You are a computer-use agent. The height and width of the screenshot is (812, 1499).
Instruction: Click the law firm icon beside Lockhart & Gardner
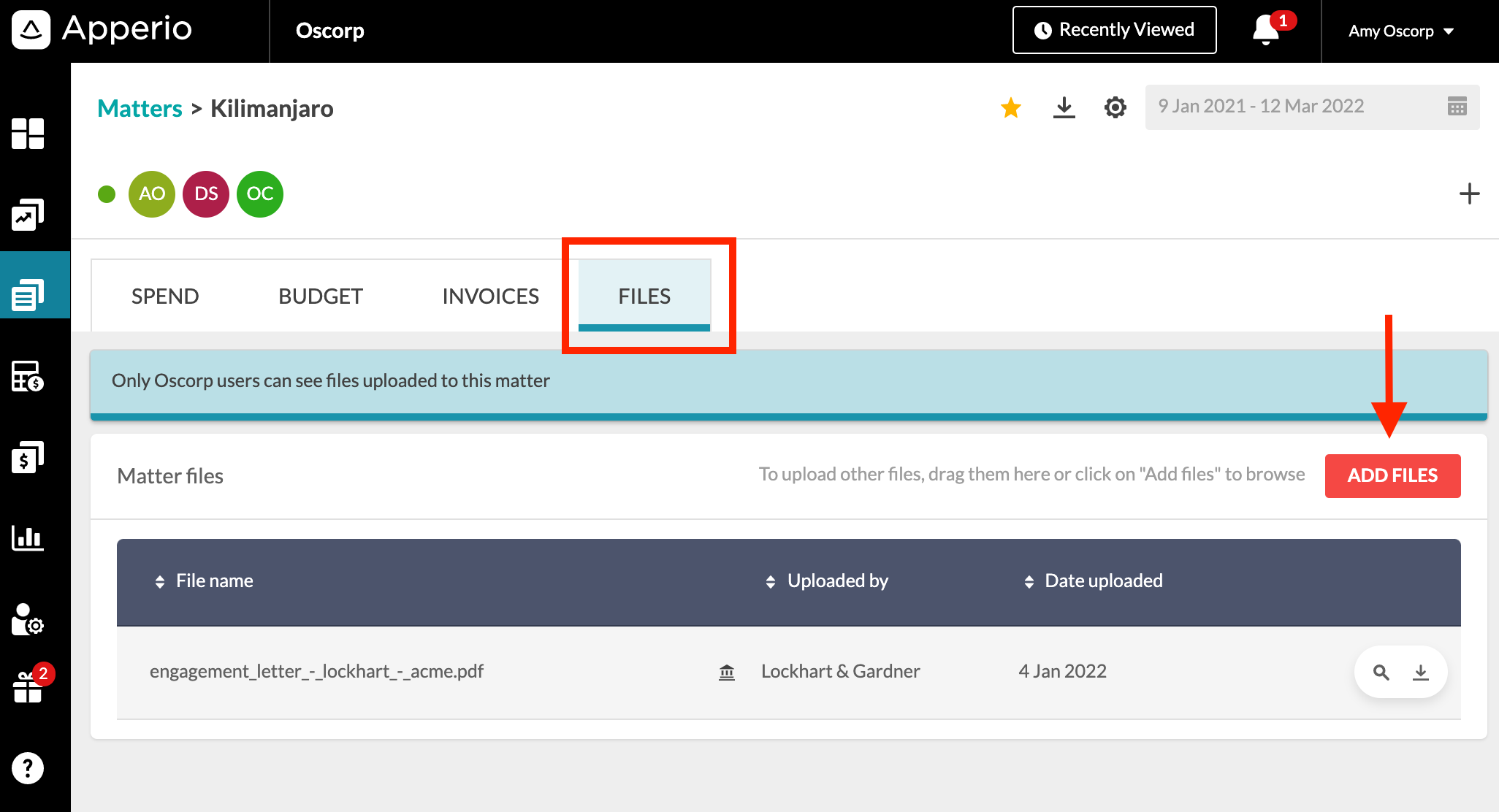pyautogui.click(x=727, y=672)
